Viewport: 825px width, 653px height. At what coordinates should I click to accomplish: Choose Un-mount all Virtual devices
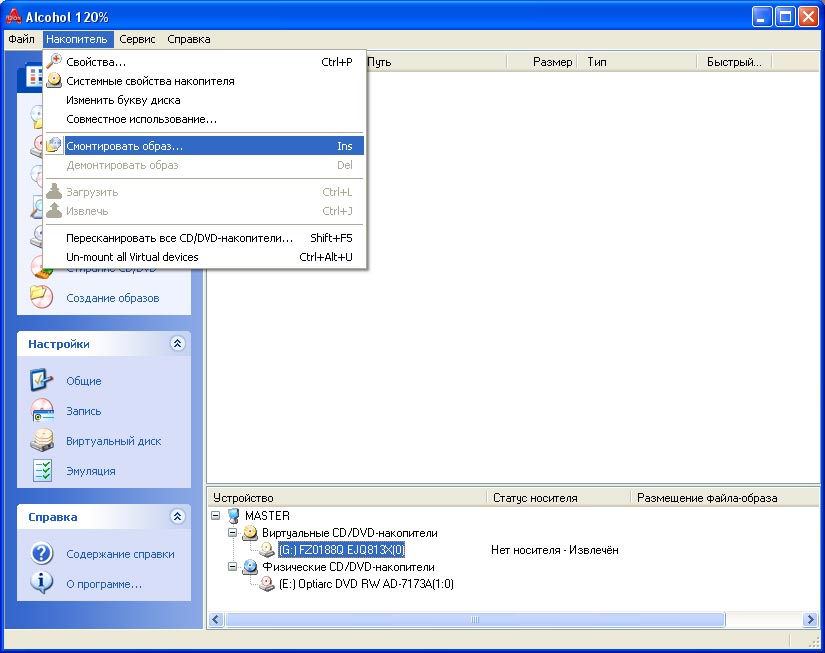tap(205, 257)
